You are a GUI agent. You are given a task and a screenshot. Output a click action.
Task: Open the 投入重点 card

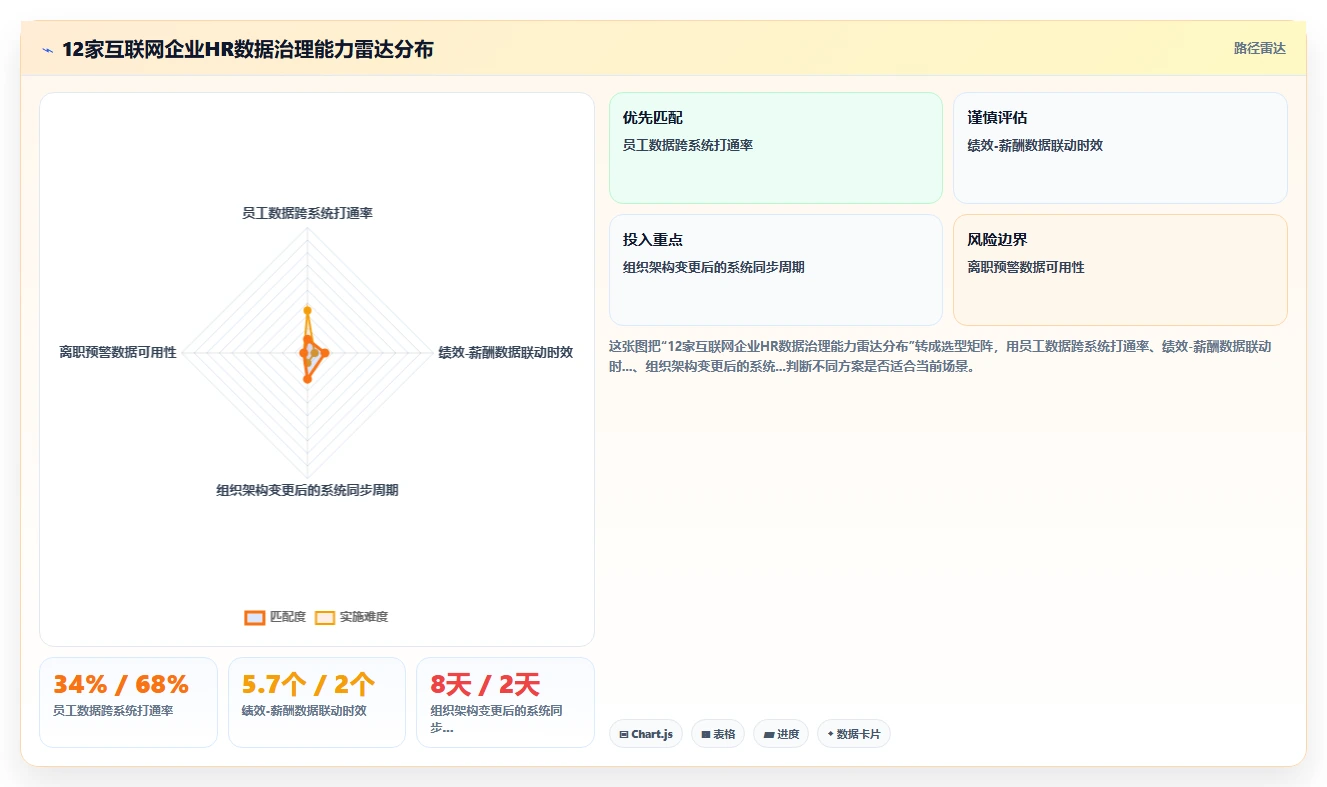[x=776, y=270]
